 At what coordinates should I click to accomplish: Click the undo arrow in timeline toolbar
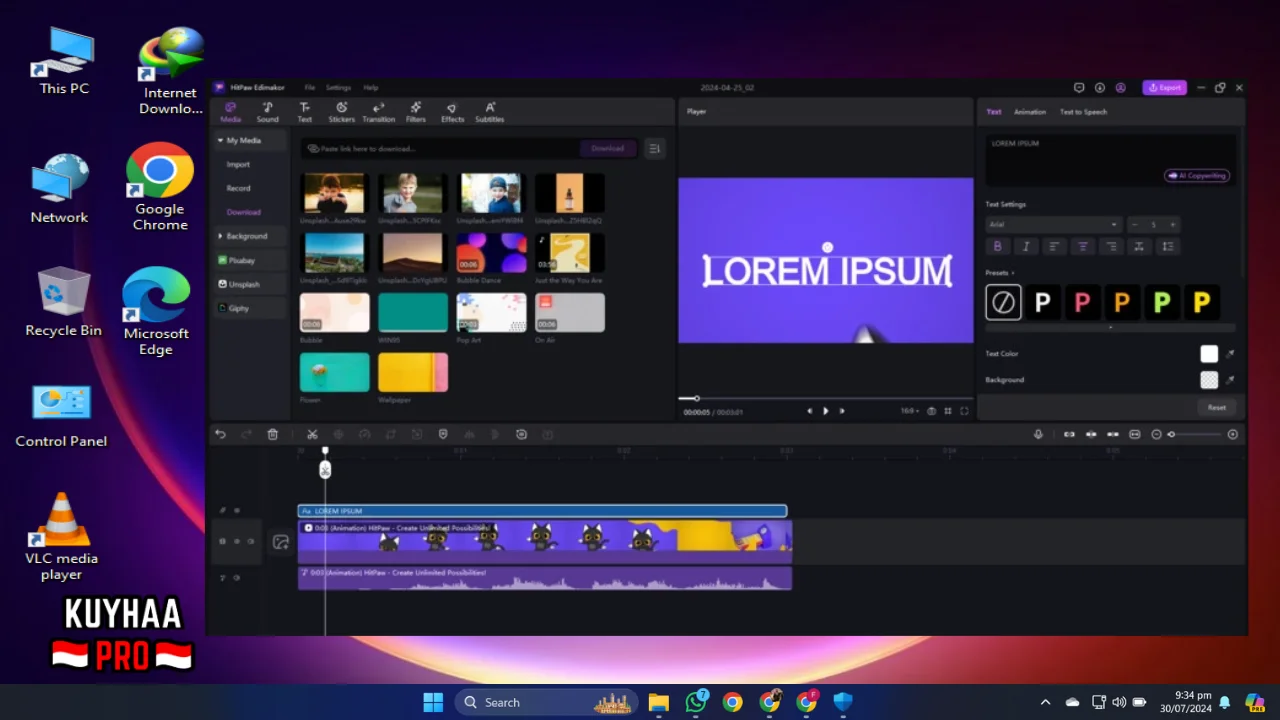pos(220,434)
